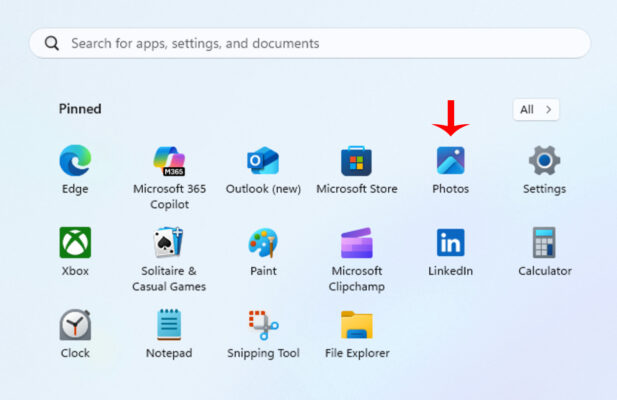Open Solitaire & Casual Games
Image resolution: width=617 pixels, height=400 pixels.
tap(169, 243)
